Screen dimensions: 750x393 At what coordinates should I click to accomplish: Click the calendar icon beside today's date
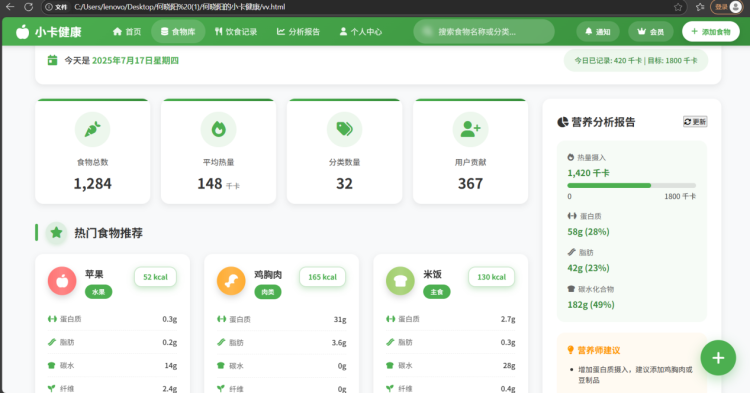pyautogui.click(x=52, y=60)
